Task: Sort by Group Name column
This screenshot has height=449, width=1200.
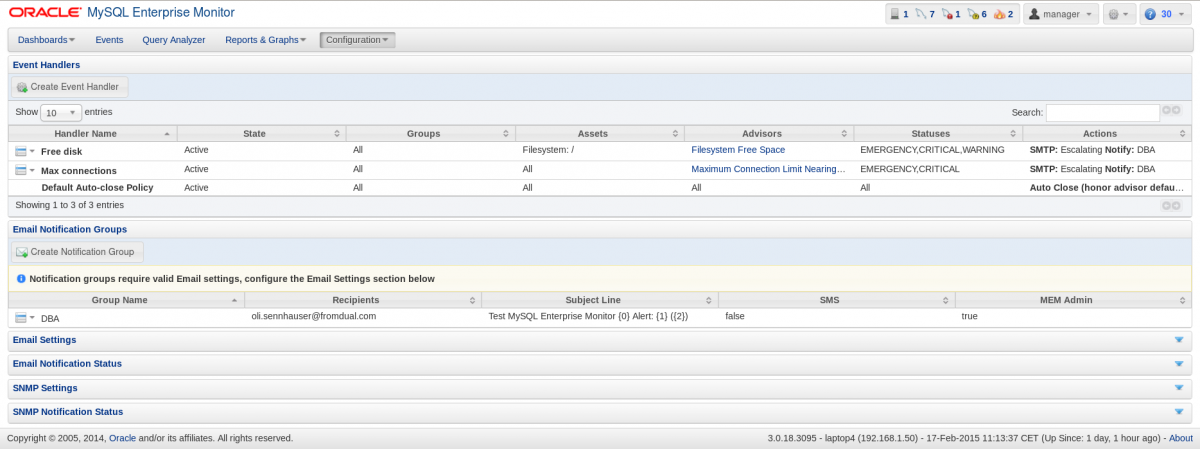Action: pyautogui.click(x=126, y=300)
